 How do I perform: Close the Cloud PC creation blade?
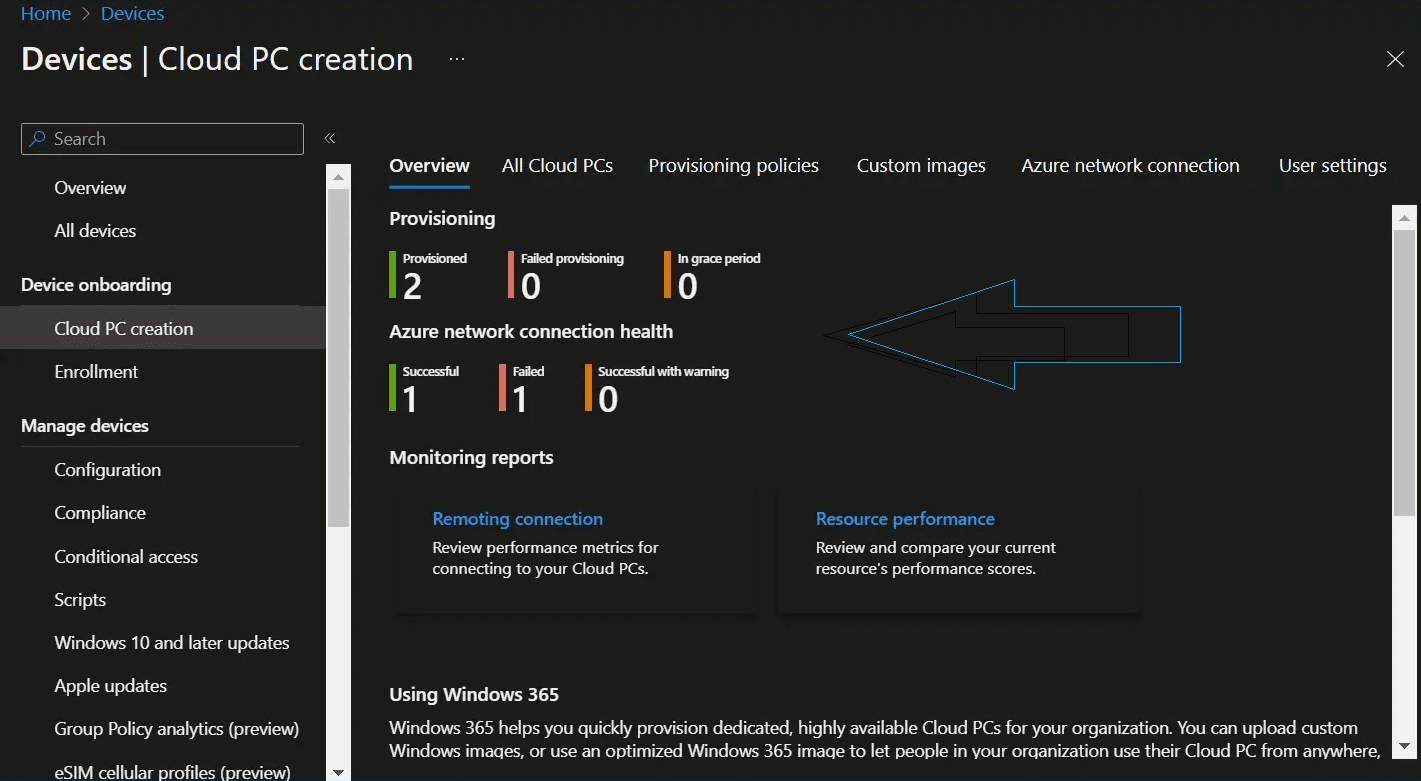coord(1395,58)
